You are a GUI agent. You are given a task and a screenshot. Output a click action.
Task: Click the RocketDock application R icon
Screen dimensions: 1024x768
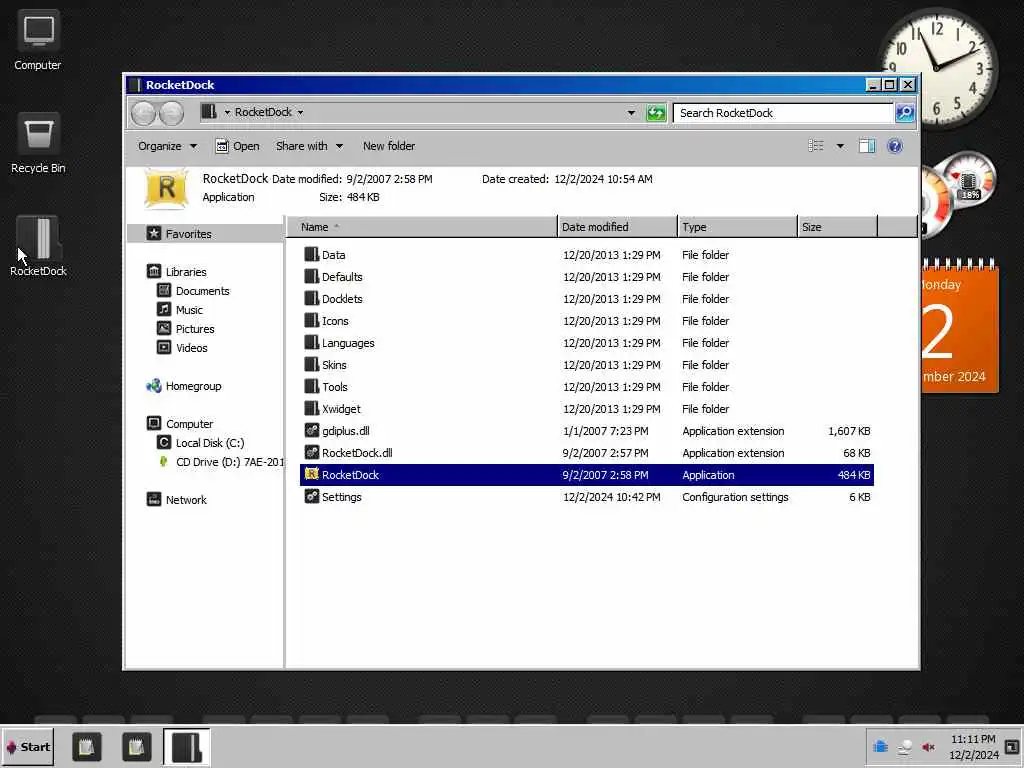coord(312,475)
